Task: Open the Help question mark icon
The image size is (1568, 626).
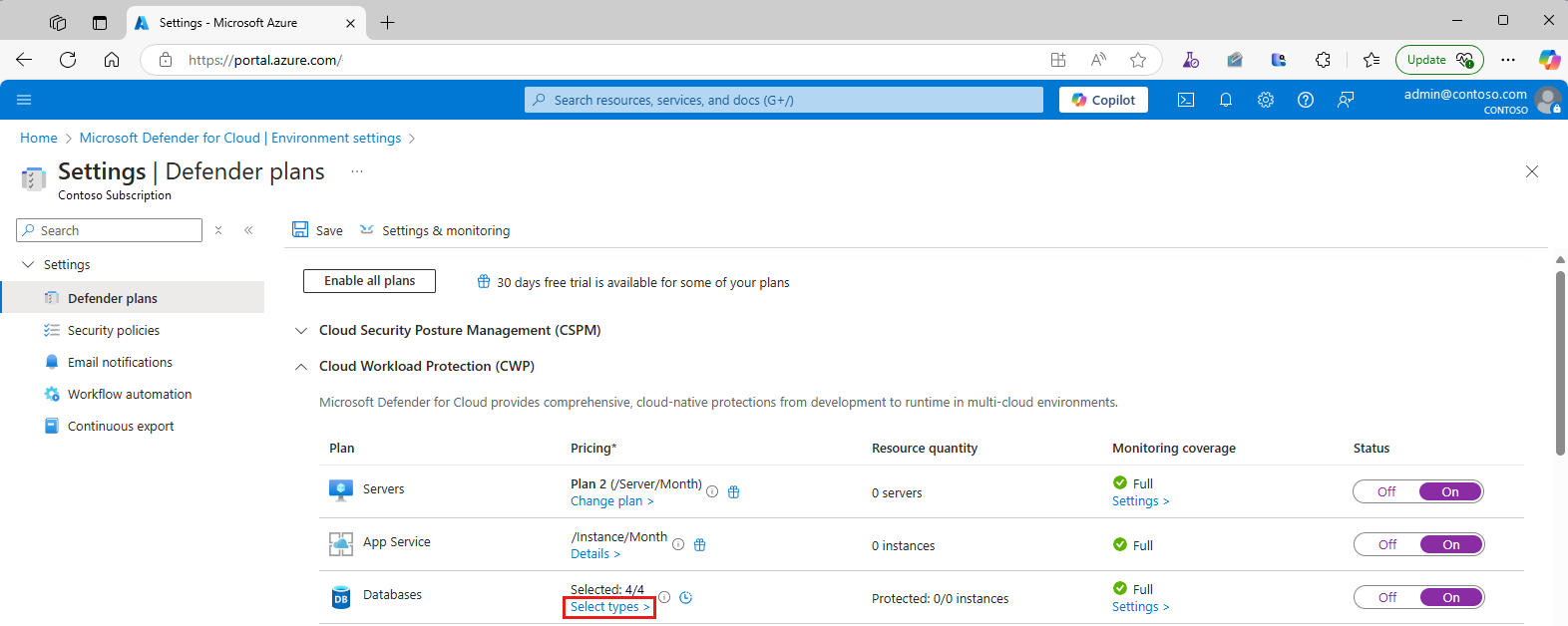Action: [1306, 100]
